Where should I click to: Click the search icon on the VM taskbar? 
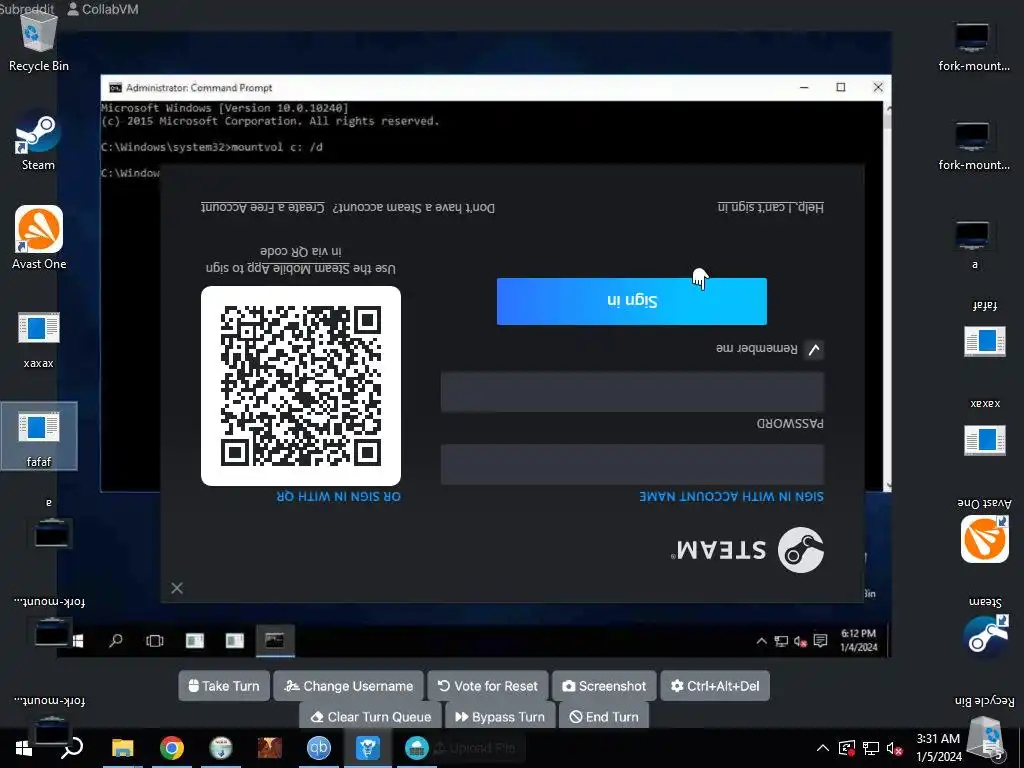[116, 641]
